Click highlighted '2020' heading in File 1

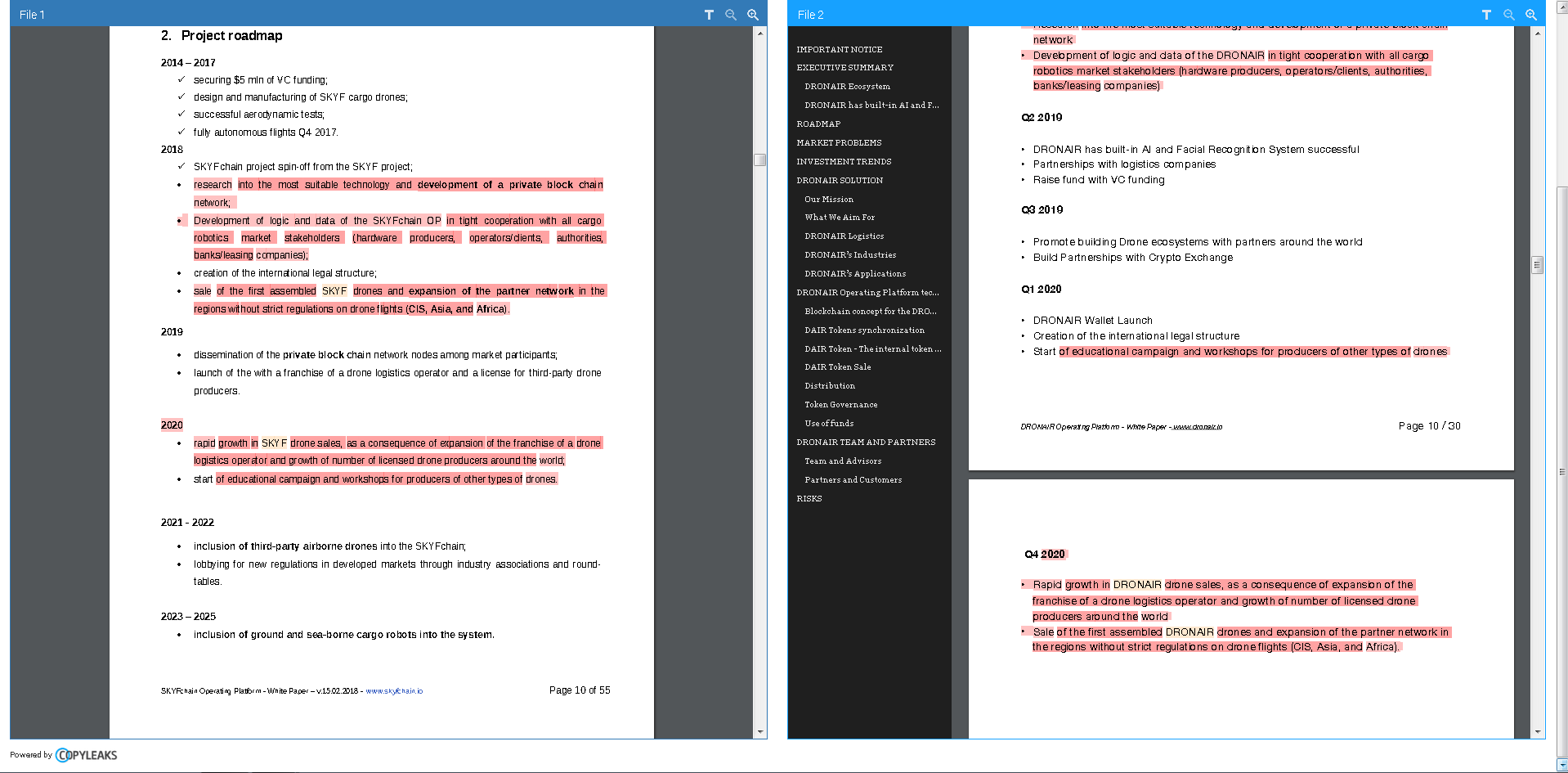[x=172, y=425]
